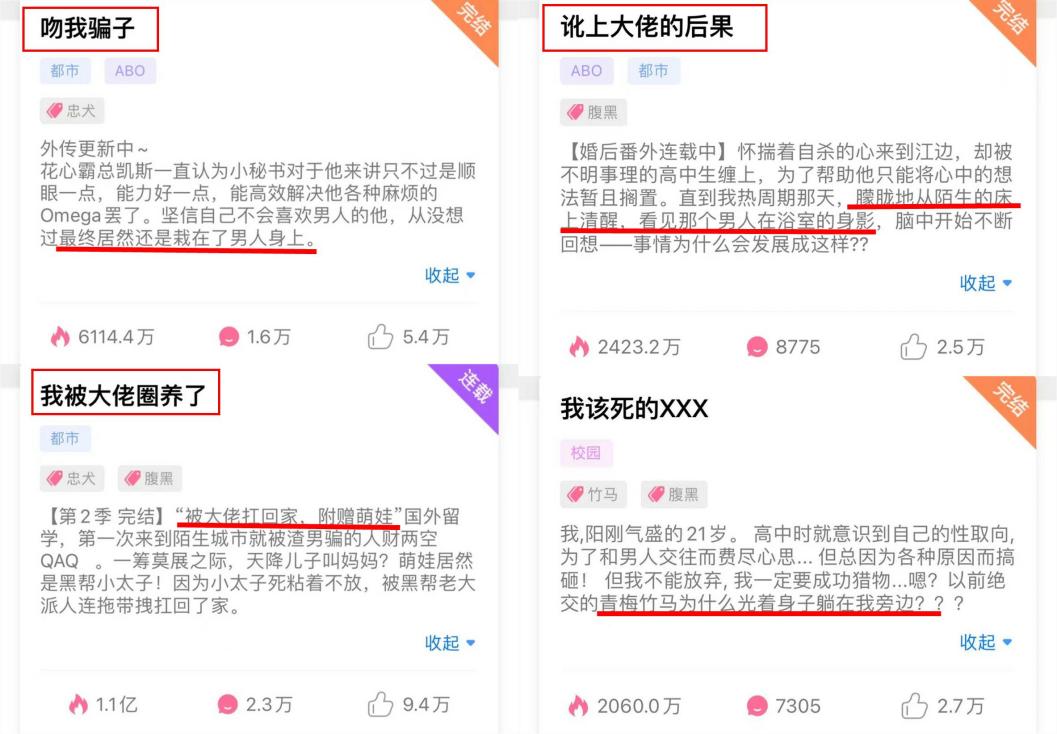This screenshot has width=1057, height=734.
Task: Open the title 我被大佬圈养了
Action: pyautogui.click(x=125, y=393)
